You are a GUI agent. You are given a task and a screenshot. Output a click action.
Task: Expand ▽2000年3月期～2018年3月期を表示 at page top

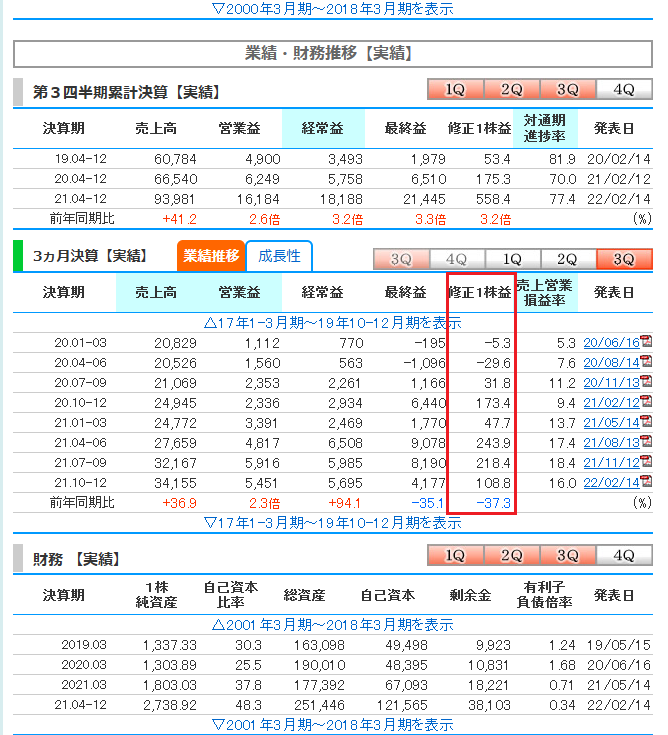coord(333,9)
